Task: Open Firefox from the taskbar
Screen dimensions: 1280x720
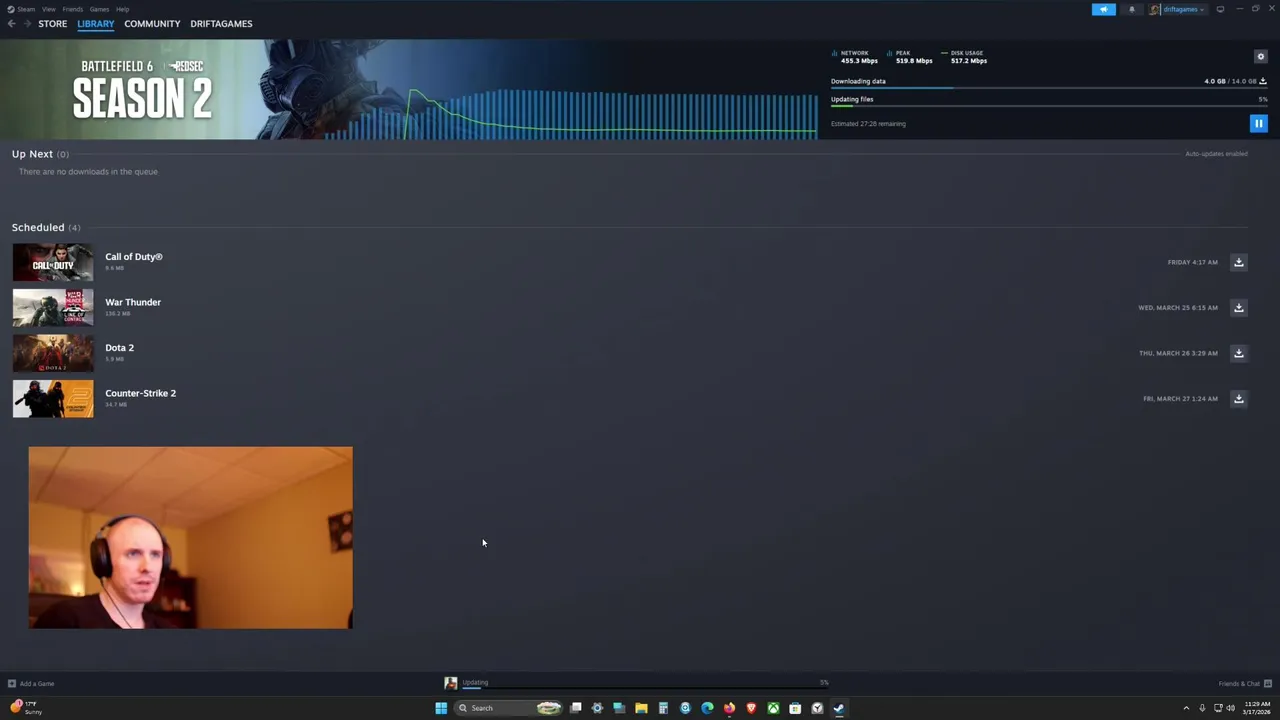Action: (x=729, y=708)
